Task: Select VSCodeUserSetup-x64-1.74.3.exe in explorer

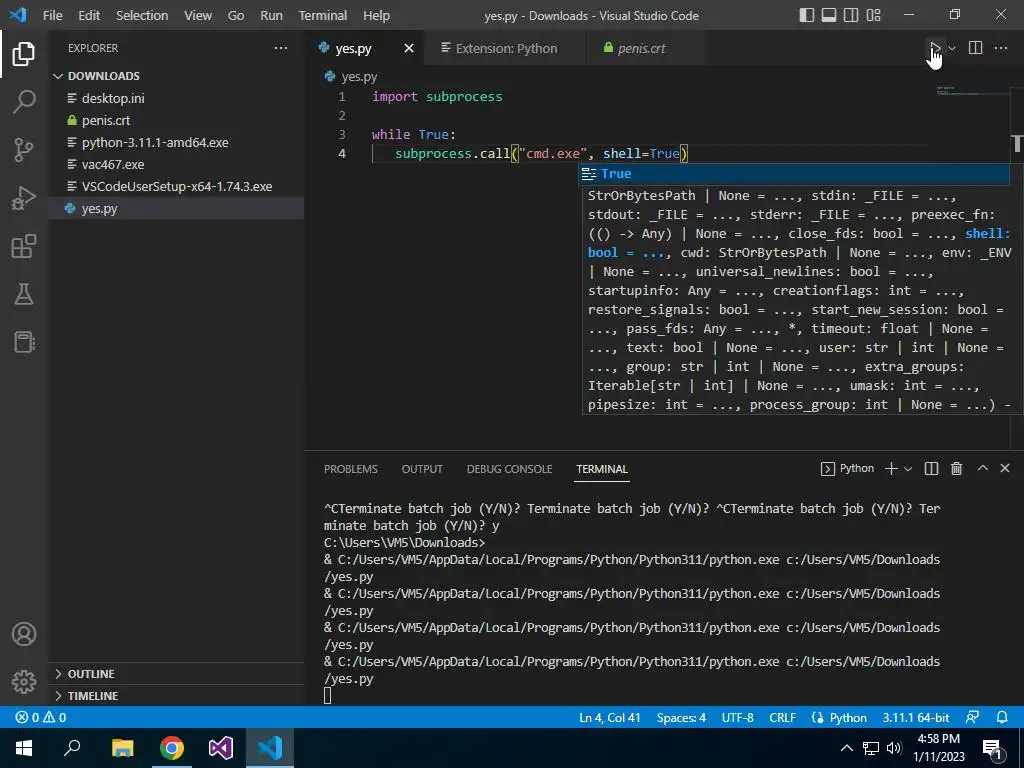Action: (x=176, y=186)
